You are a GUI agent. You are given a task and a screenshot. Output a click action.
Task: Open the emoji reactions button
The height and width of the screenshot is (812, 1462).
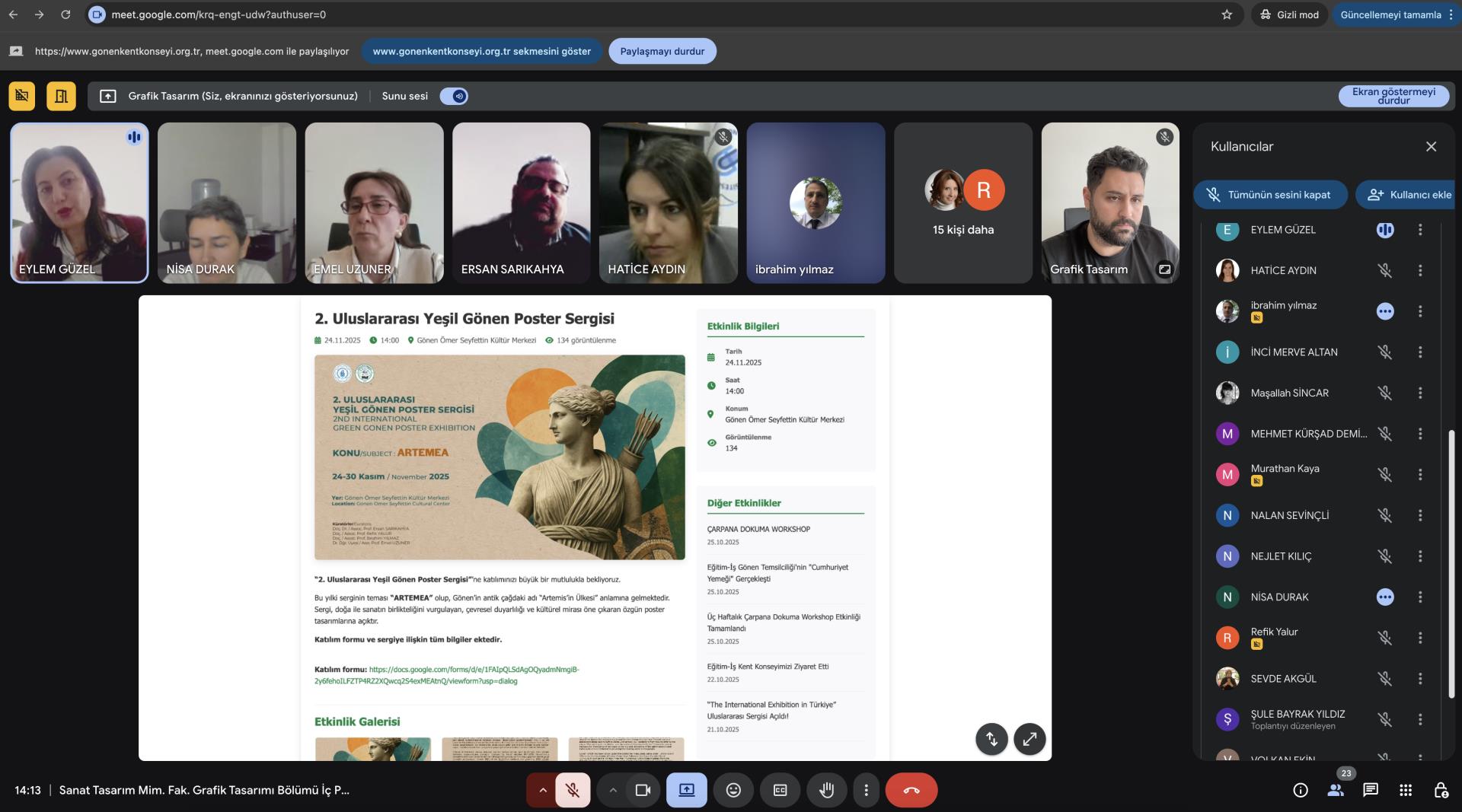tap(733, 790)
